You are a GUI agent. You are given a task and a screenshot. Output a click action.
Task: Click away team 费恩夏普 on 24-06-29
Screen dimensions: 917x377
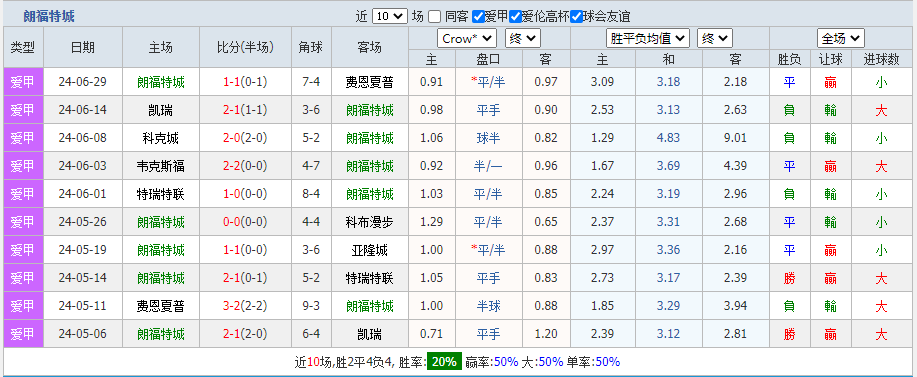370,82
